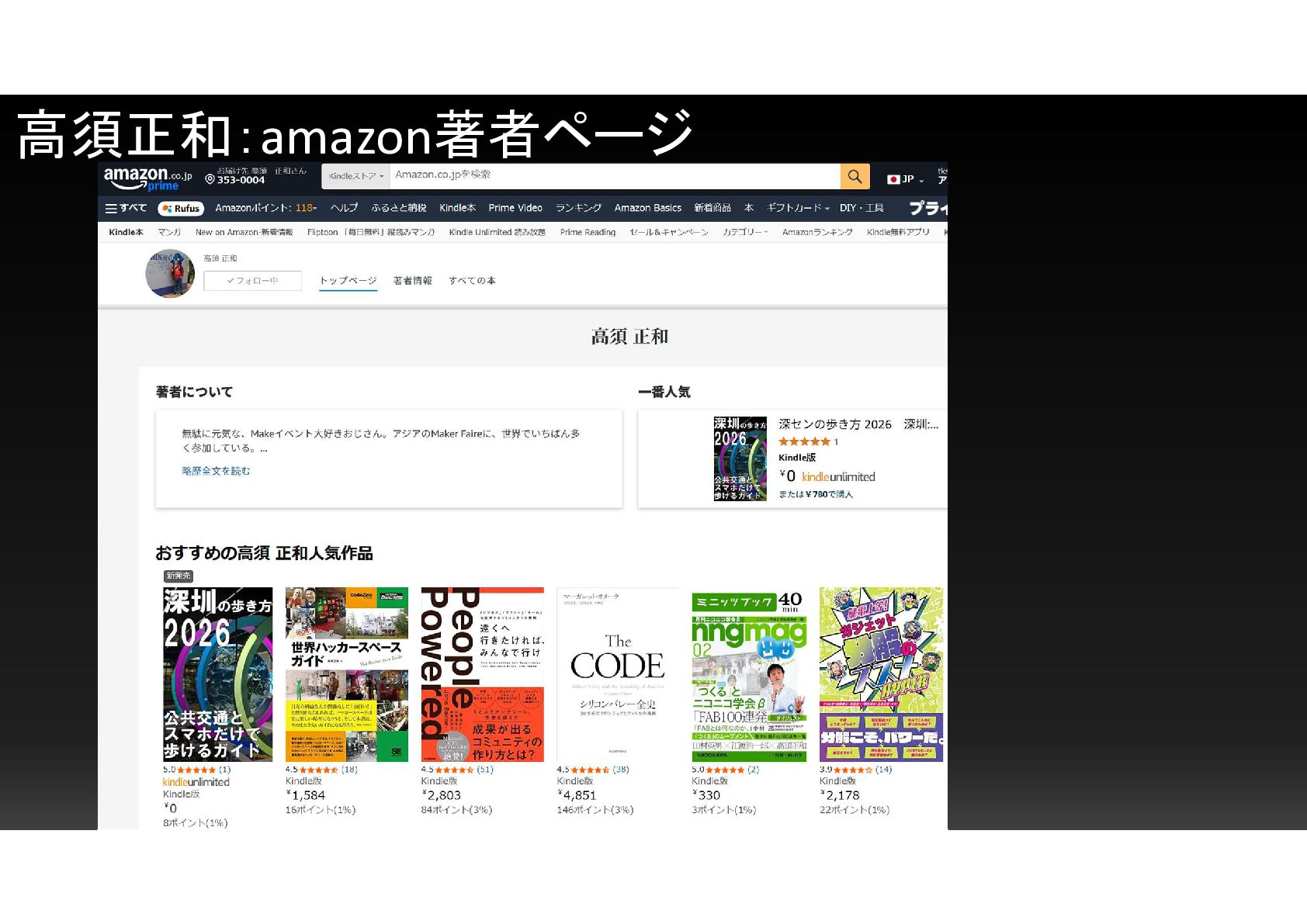Expand the ギフトカード dropdown
Image resolution: width=1307 pixels, height=924 pixels.
coord(798,208)
